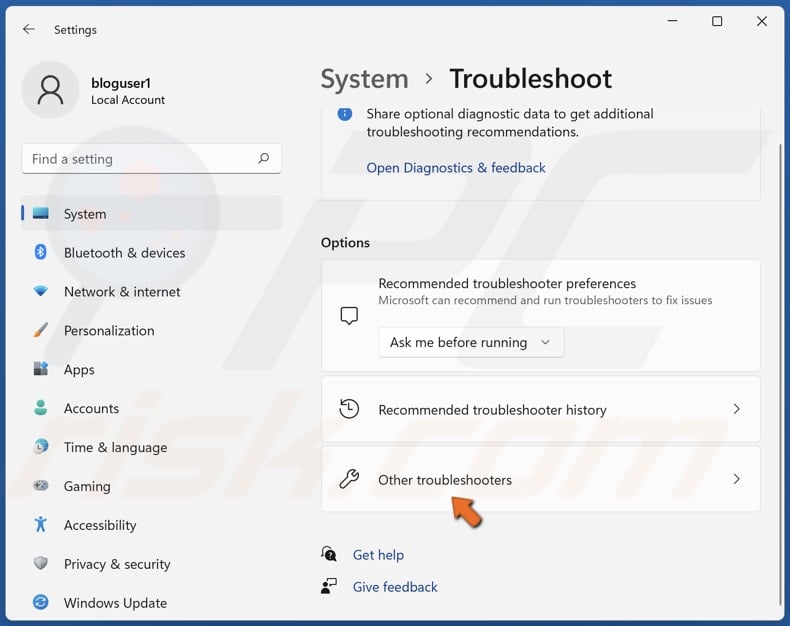Viewport: 790px width, 626px height.
Task: Click the Time & language globe icon
Action: click(40, 447)
